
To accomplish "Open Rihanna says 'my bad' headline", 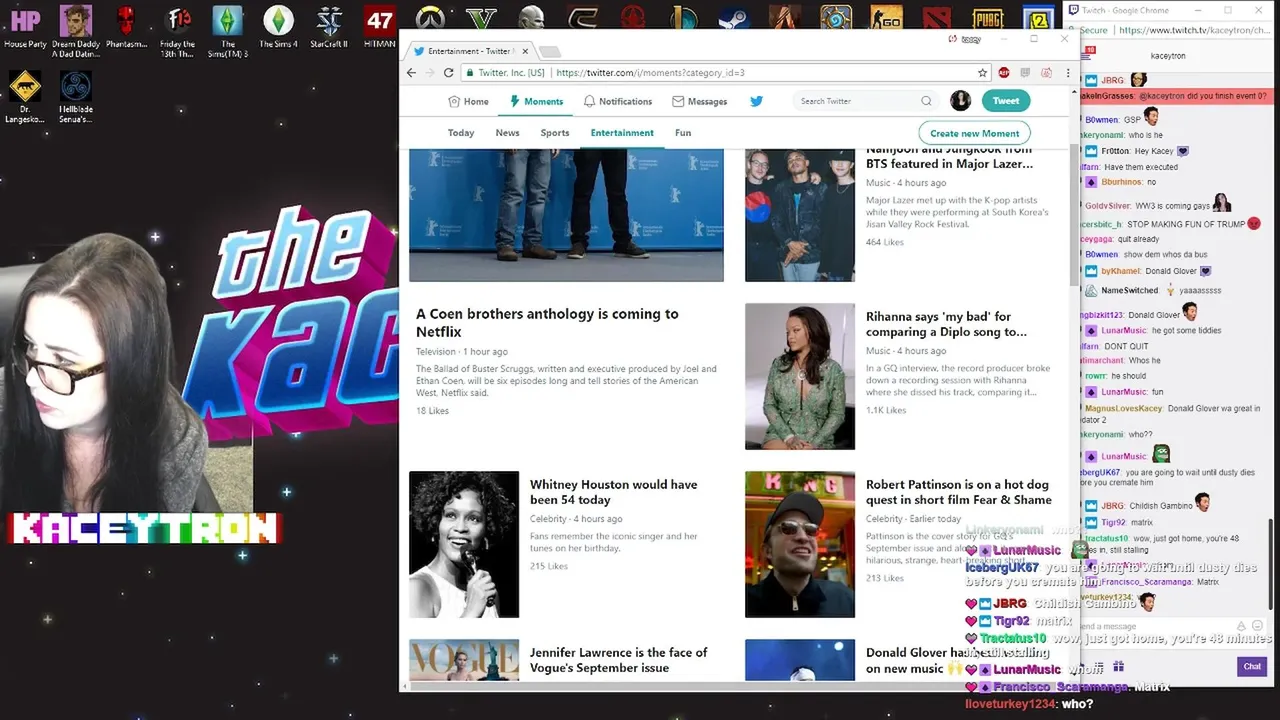I will pyautogui.click(x=946, y=324).
